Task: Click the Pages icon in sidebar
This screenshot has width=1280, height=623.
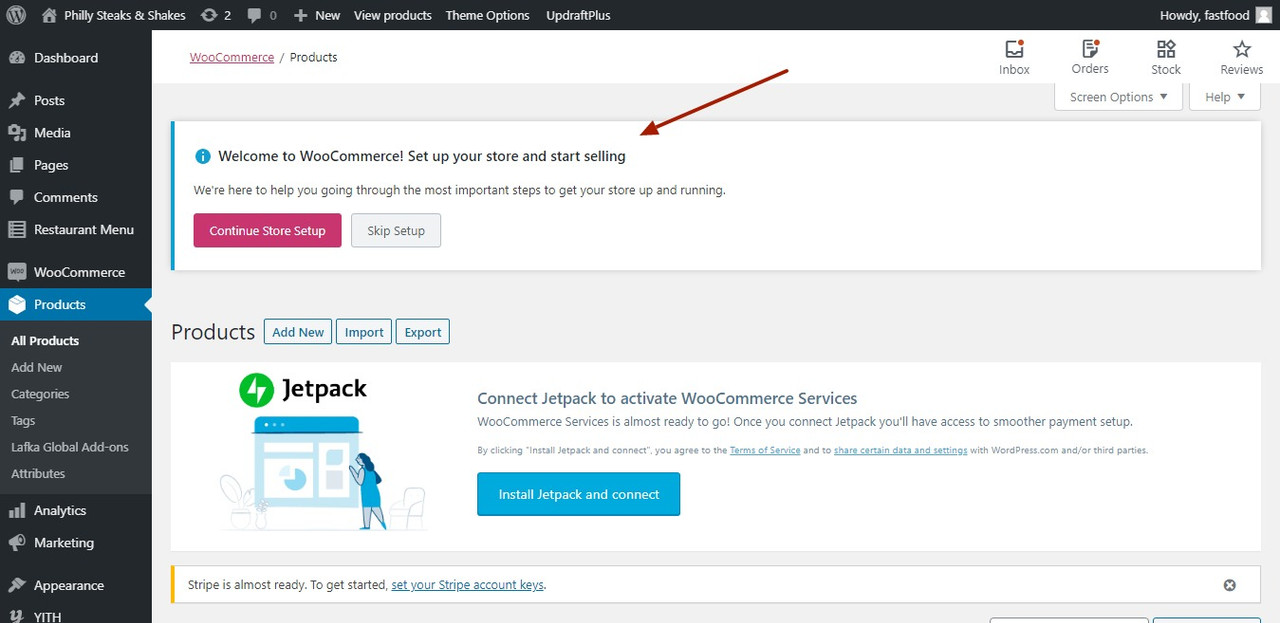Action: click(17, 165)
